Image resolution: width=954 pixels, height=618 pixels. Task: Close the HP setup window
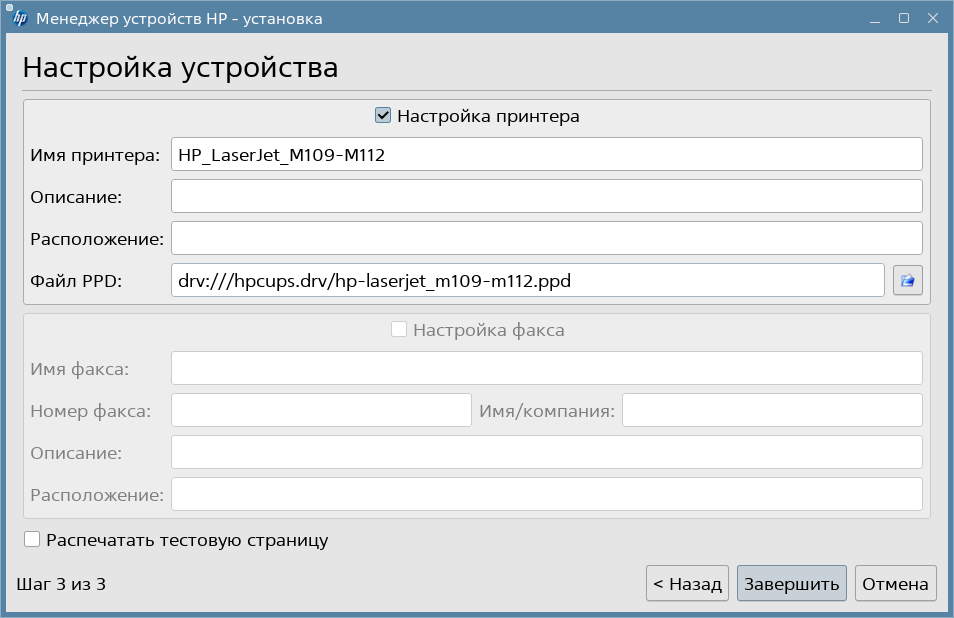click(x=931, y=18)
